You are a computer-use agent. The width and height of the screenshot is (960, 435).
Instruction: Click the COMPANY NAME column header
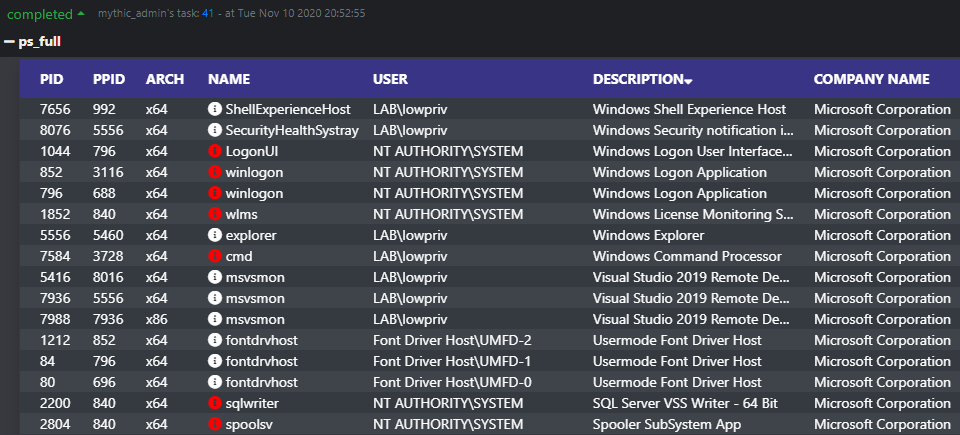(x=871, y=79)
